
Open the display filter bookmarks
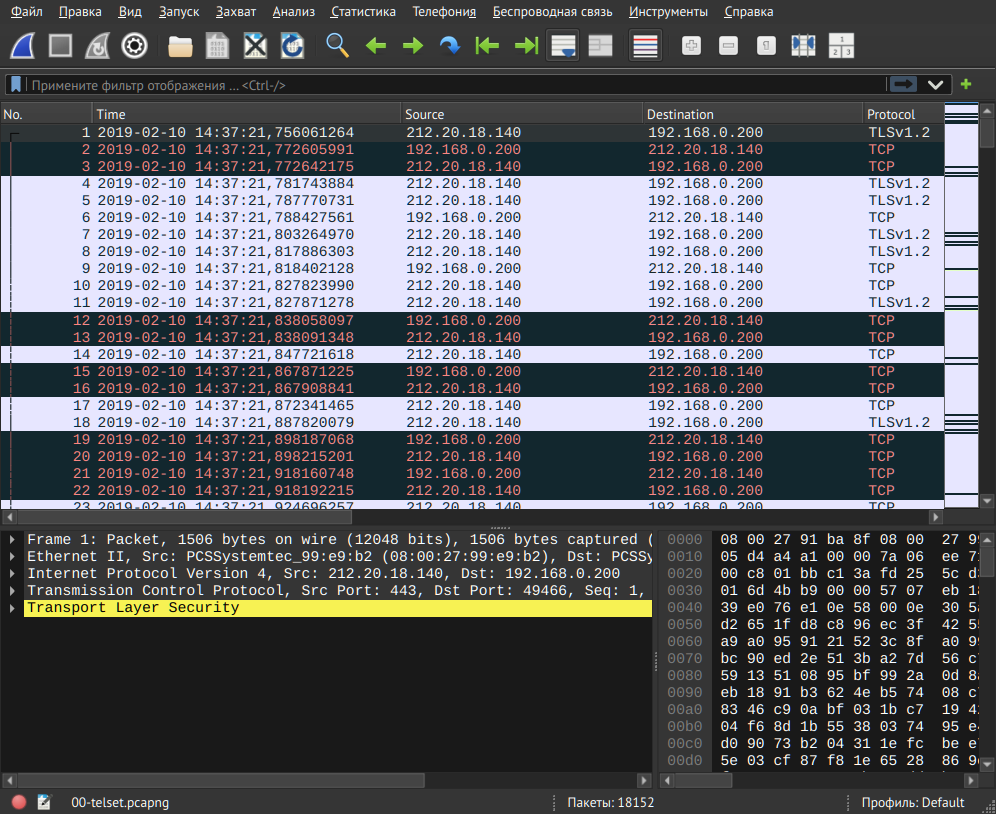tap(16, 85)
